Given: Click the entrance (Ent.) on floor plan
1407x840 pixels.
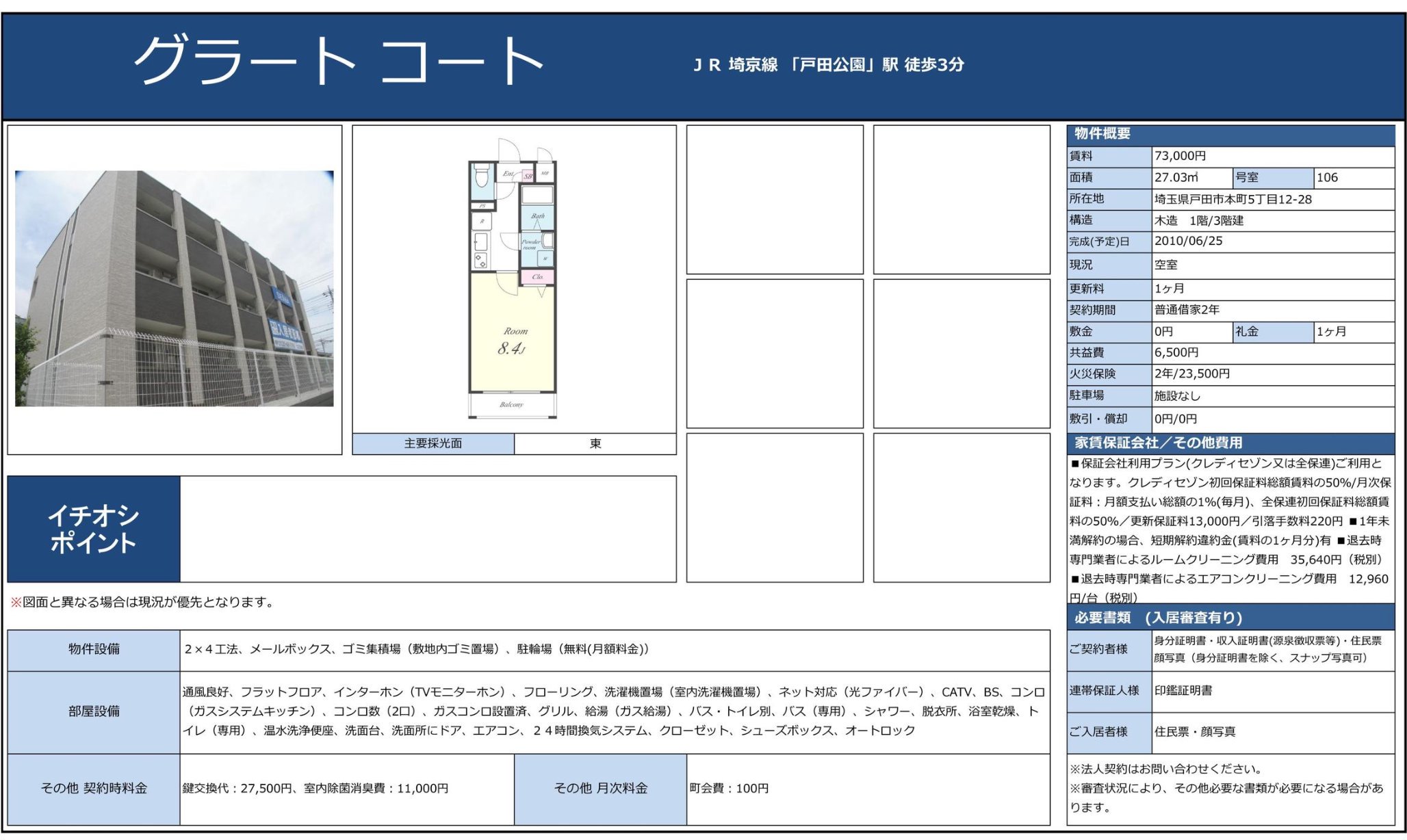Looking at the screenshot, I should pyautogui.click(x=510, y=174).
